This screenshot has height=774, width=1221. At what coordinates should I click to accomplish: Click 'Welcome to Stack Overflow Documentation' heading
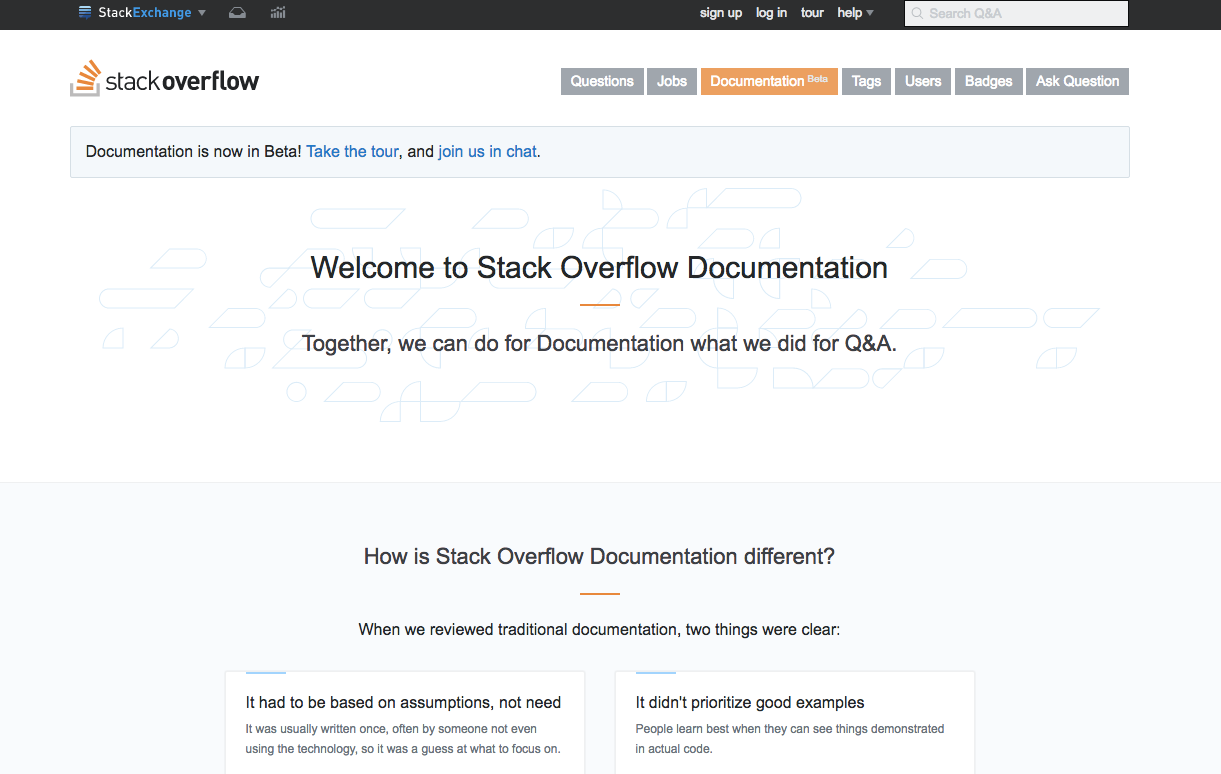(599, 267)
